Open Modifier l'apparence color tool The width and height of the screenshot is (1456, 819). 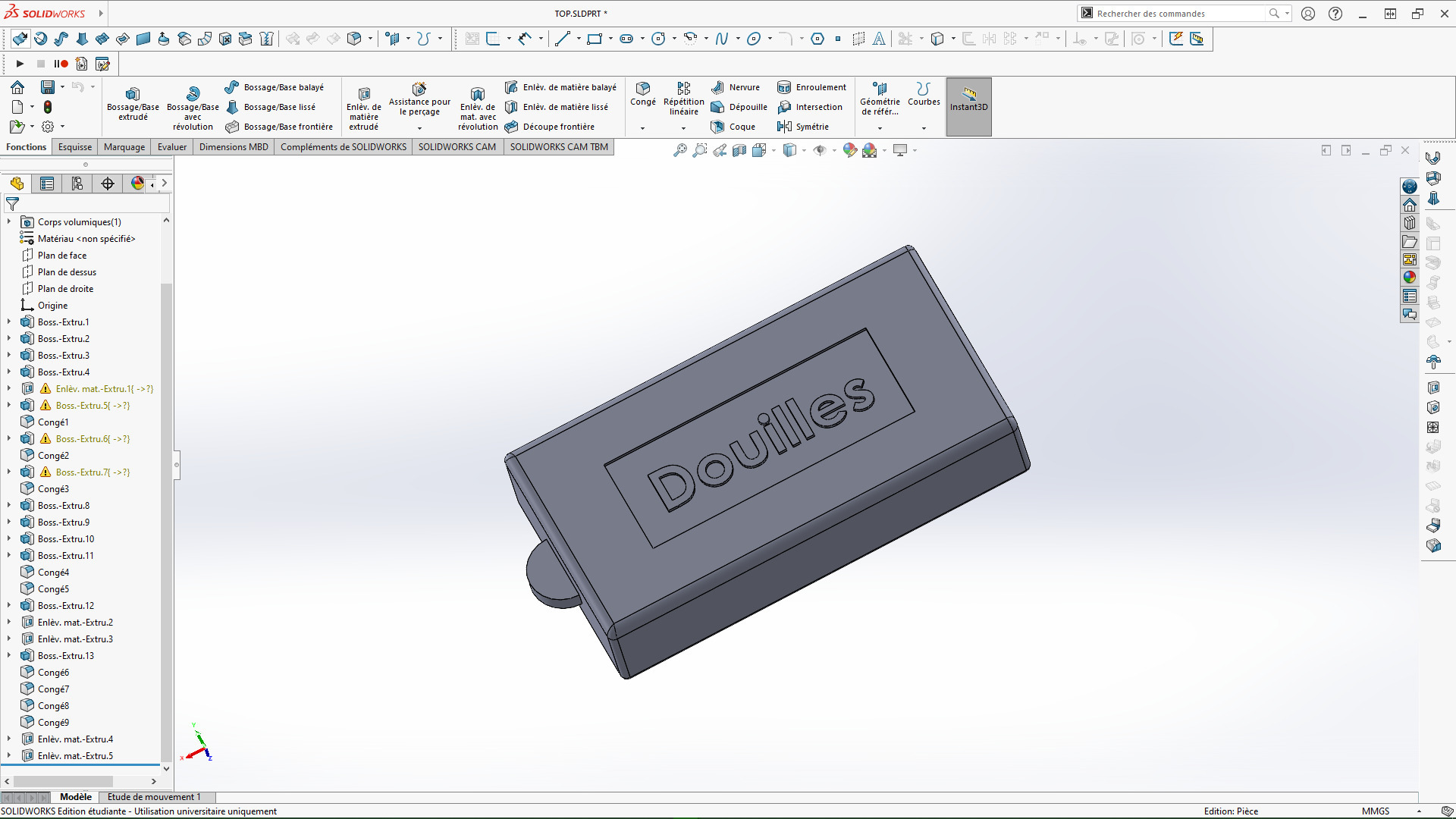(x=849, y=150)
